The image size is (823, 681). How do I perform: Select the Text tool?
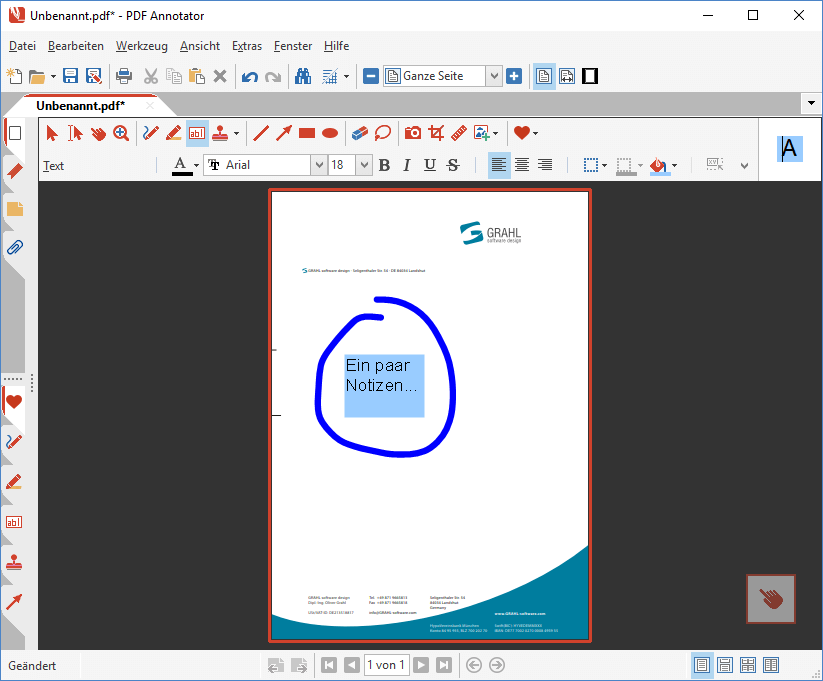coord(197,133)
